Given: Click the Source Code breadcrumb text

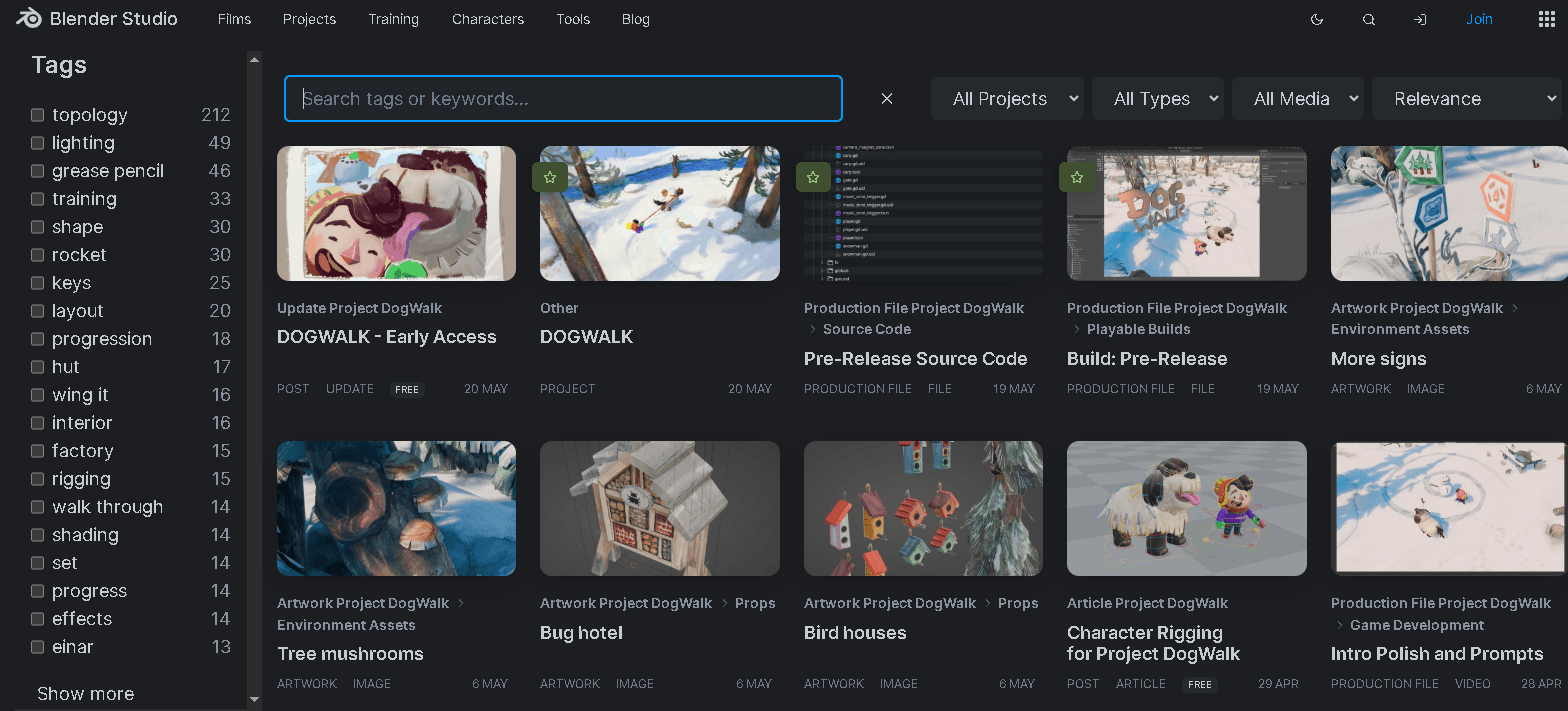Looking at the screenshot, I should click(x=867, y=329).
